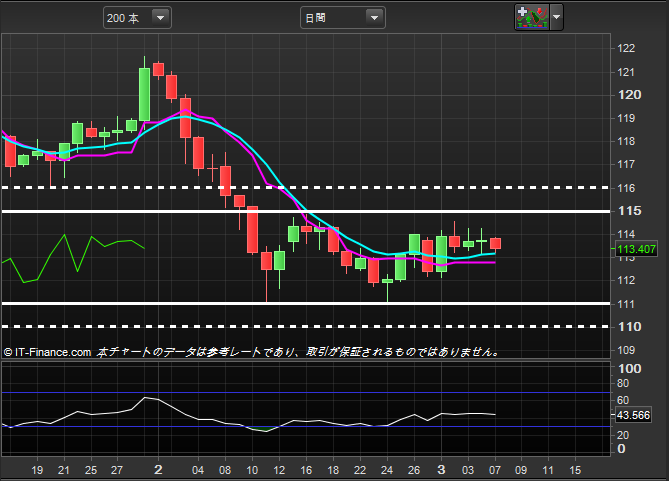The image size is (669, 481).
Task: Click the date label 27 on axis
Action: pos(117,470)
